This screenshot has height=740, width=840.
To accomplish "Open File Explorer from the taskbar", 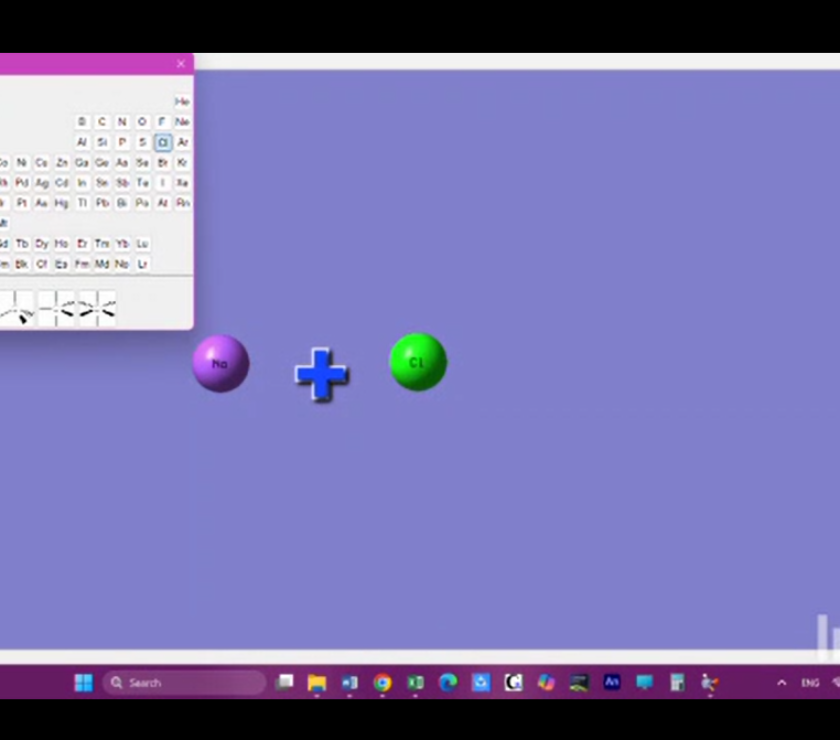I will click(317, 683).
